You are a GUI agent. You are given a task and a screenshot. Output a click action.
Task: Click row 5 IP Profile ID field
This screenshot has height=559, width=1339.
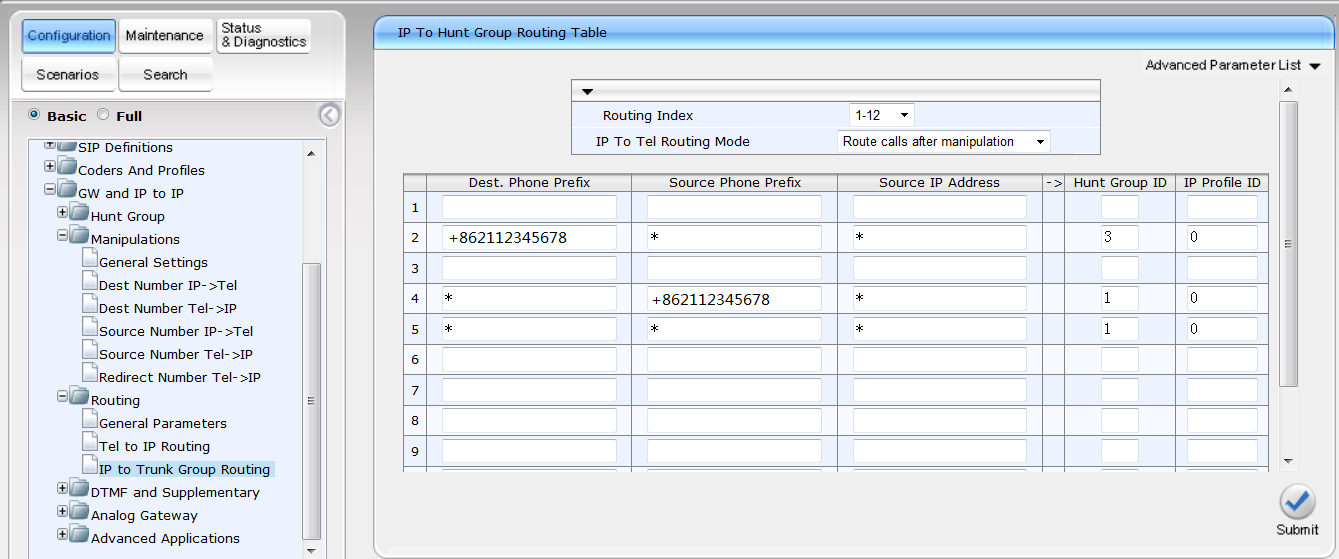[1222, 328]
